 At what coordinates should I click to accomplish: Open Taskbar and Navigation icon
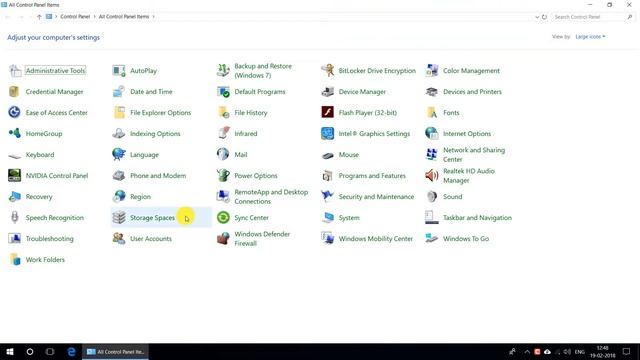pyautogui.click(x=432, y=218)
